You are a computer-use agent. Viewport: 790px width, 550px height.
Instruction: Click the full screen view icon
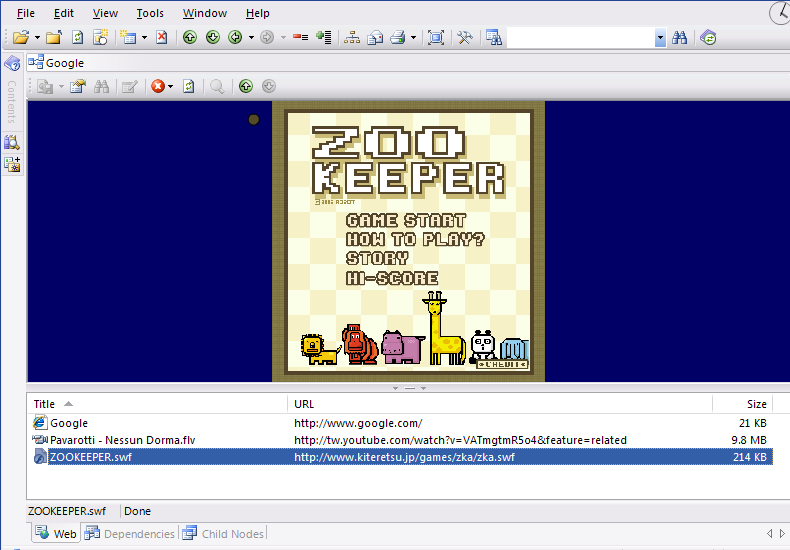[x=436, y=37]
